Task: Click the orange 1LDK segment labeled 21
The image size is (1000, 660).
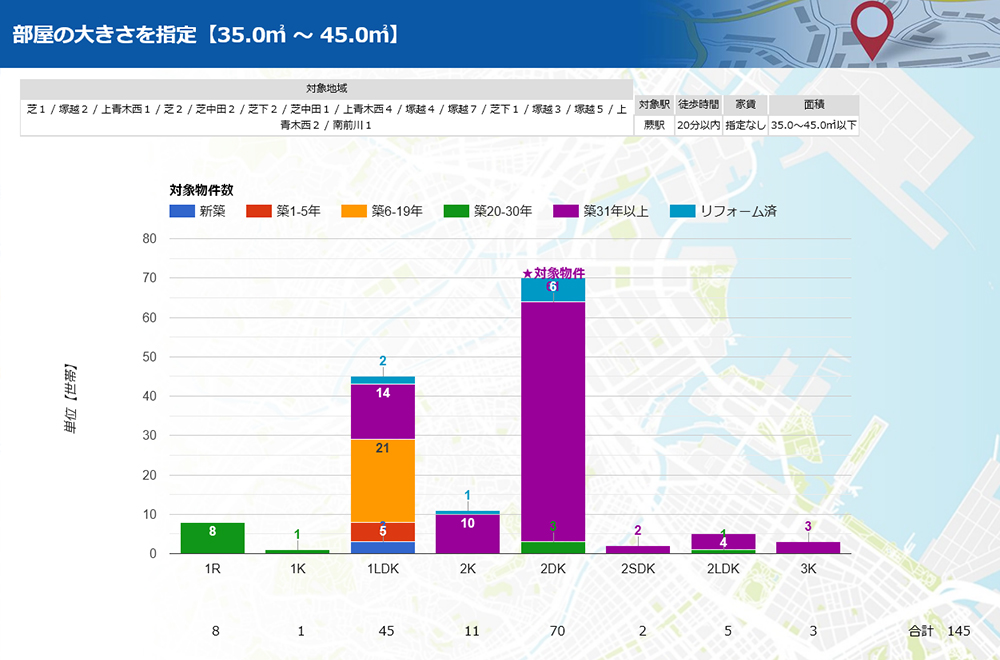Action: [383, 480]
